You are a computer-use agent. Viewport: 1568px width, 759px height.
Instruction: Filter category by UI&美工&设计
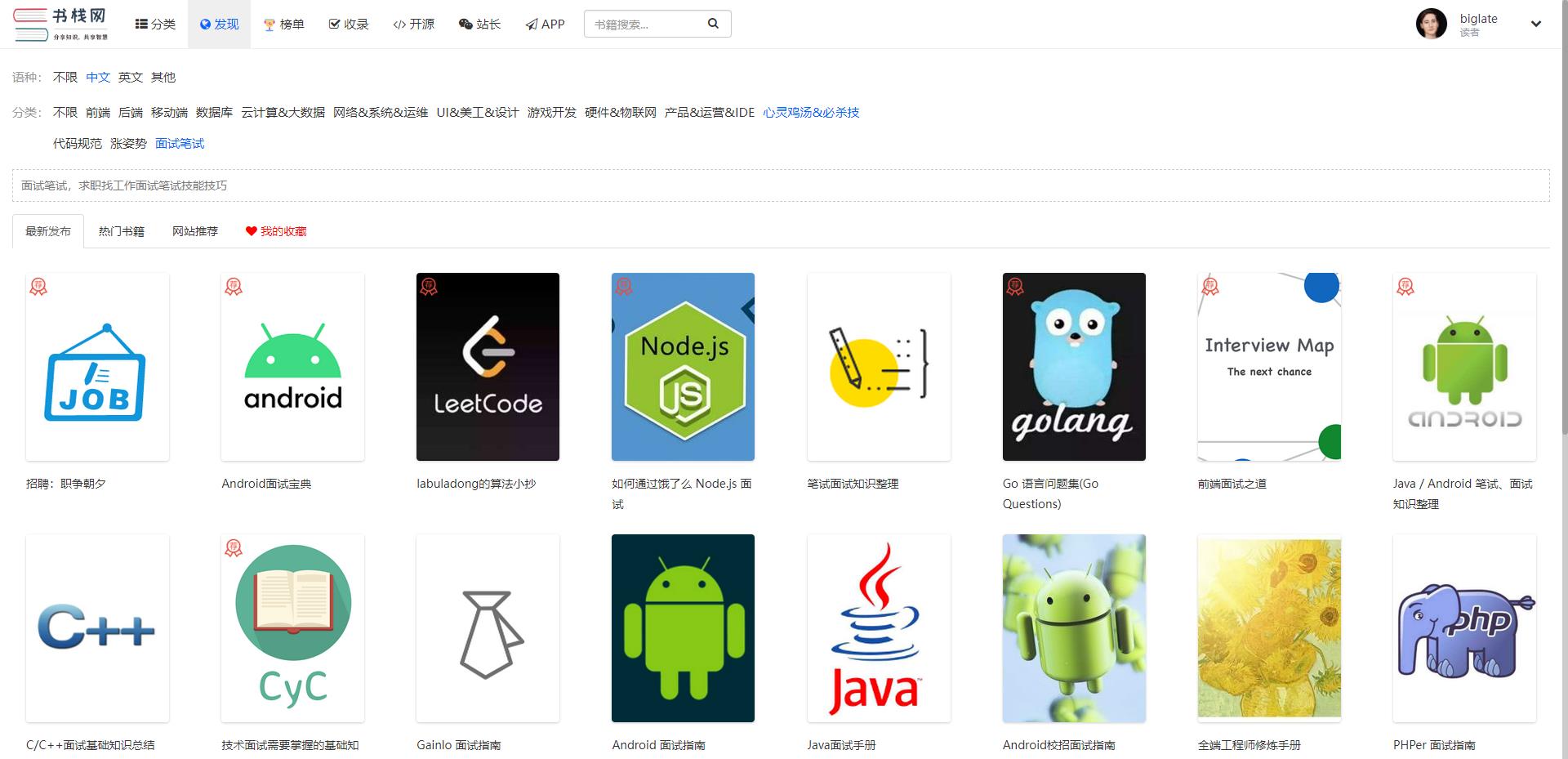click(x=478, y=113)
